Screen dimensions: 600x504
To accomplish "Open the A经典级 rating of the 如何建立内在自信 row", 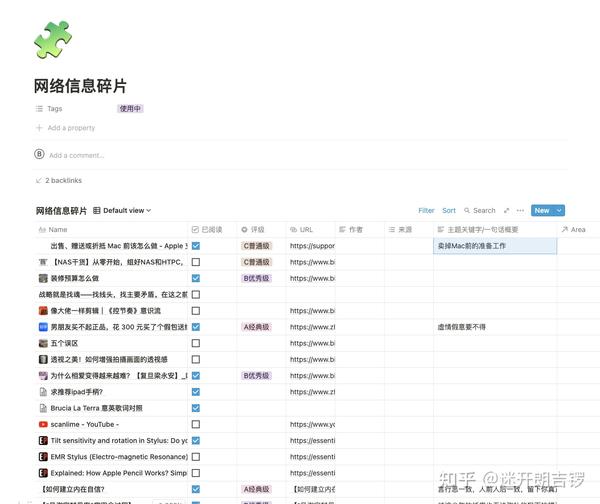I will (x=256, y=489).
